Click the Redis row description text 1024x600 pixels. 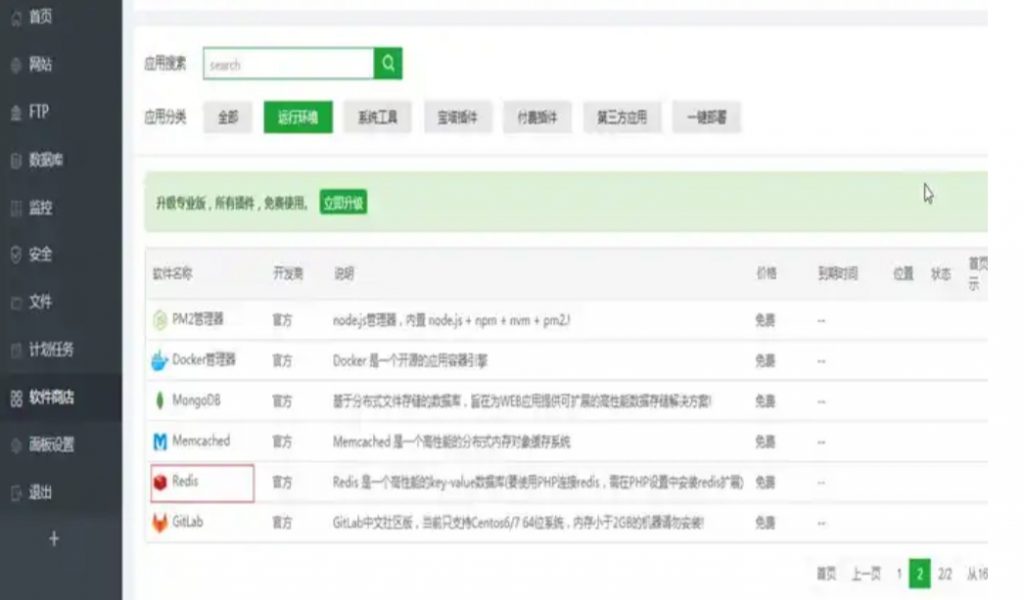coord(538,482)
